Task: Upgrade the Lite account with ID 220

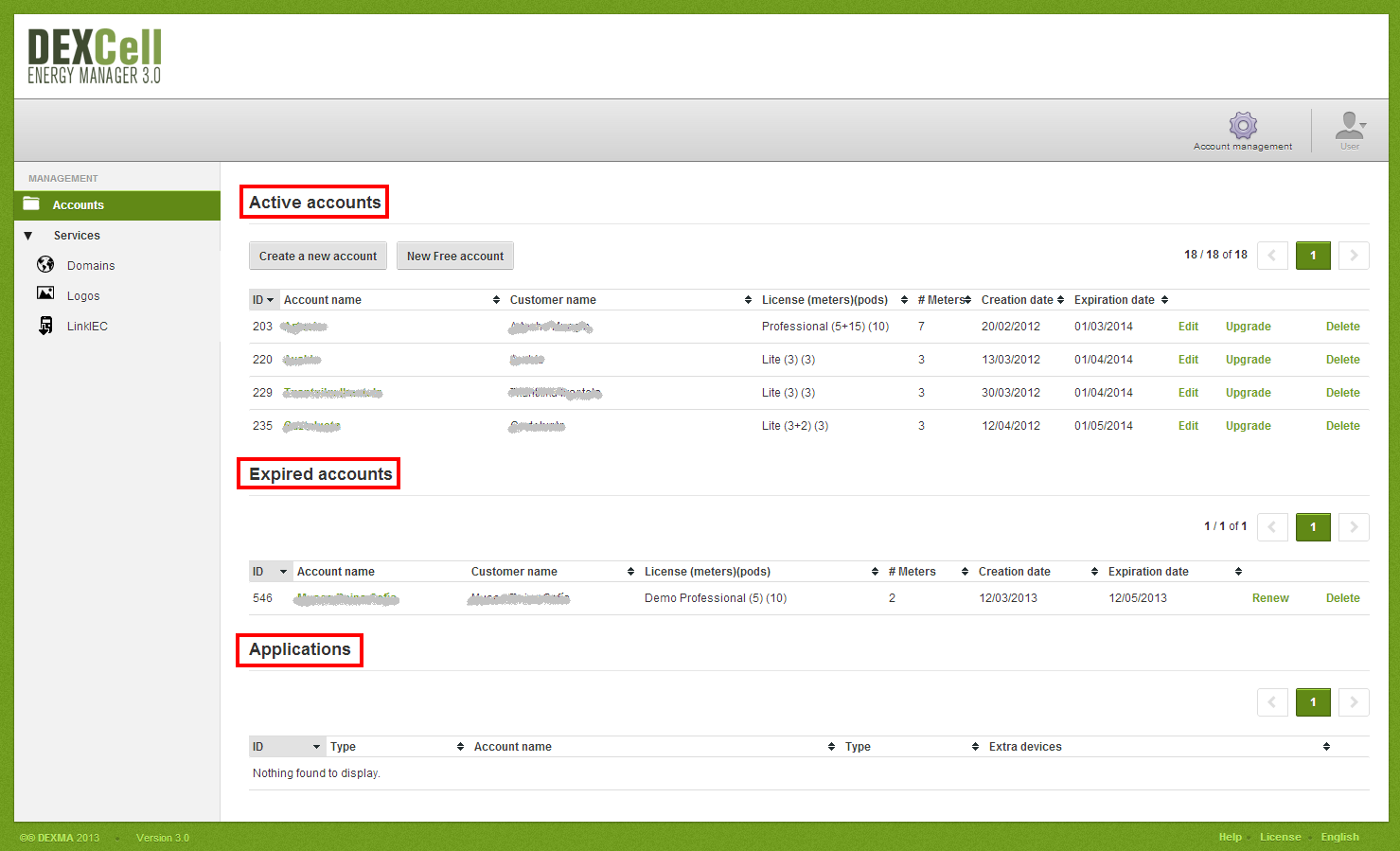Action: 1248,359
